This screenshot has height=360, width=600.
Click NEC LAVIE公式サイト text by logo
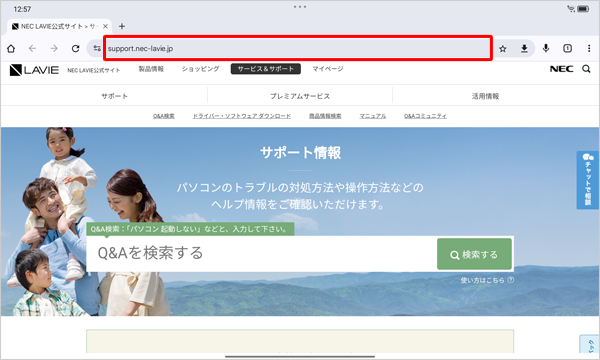click(x=94, y=70)
